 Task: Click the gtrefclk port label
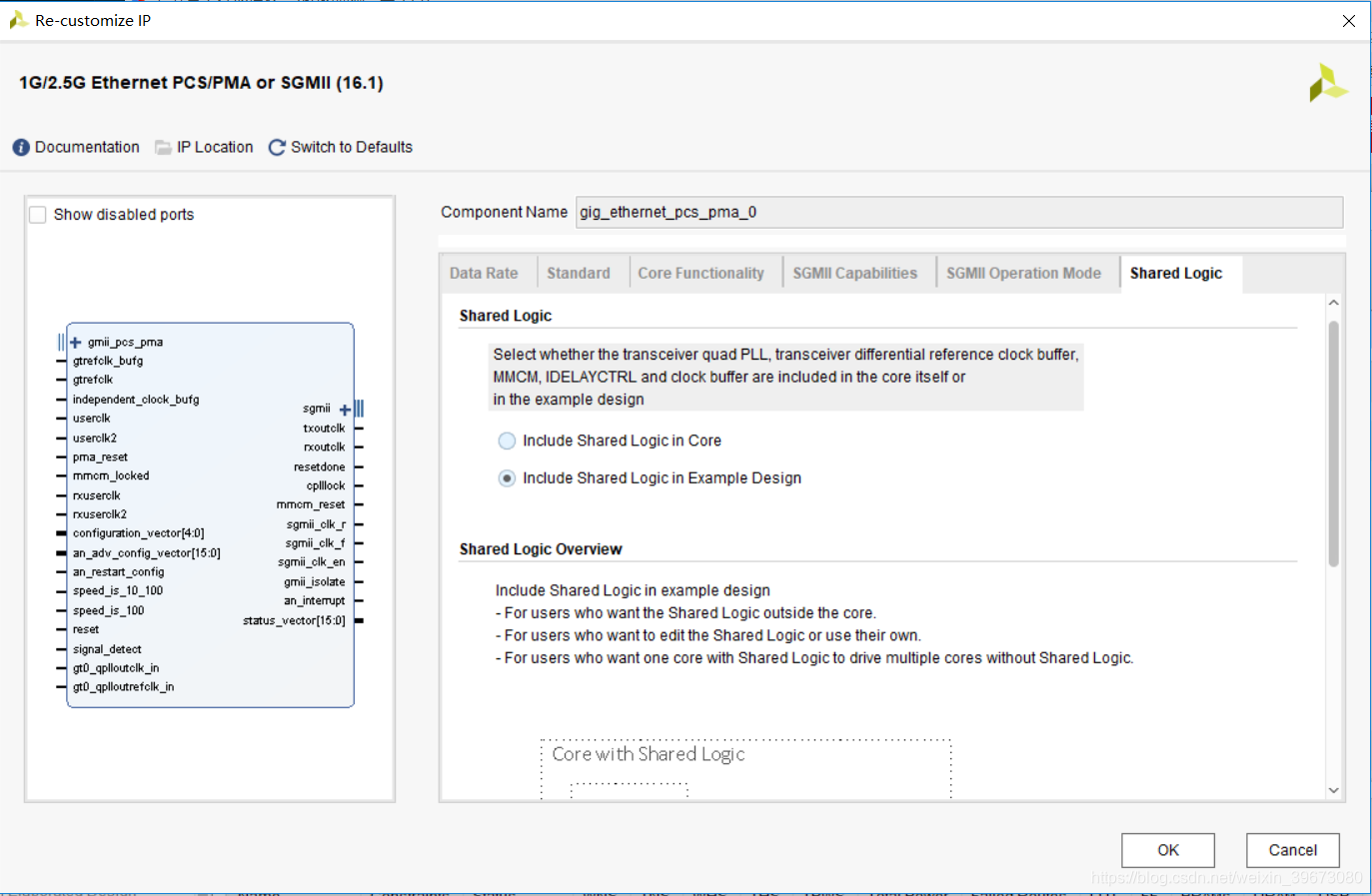(93, 381)
